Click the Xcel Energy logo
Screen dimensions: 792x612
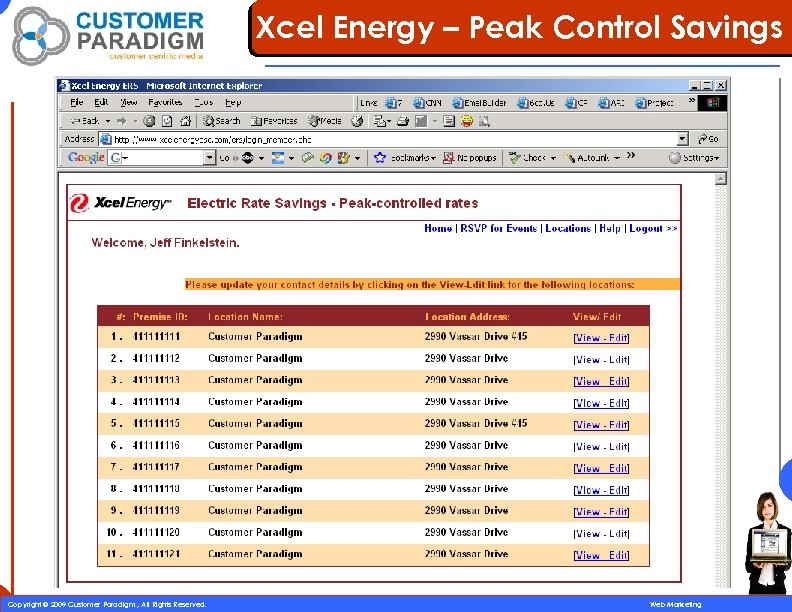120,203
